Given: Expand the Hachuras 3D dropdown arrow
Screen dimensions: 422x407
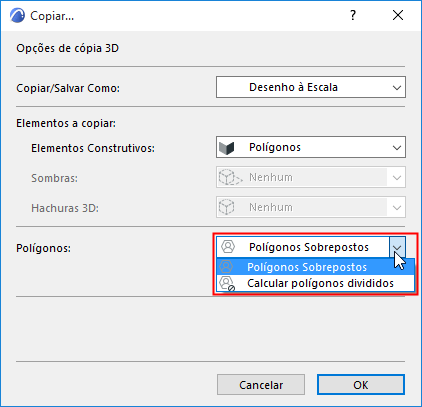Looking at the screenshot, I should (x=397, y=207).
